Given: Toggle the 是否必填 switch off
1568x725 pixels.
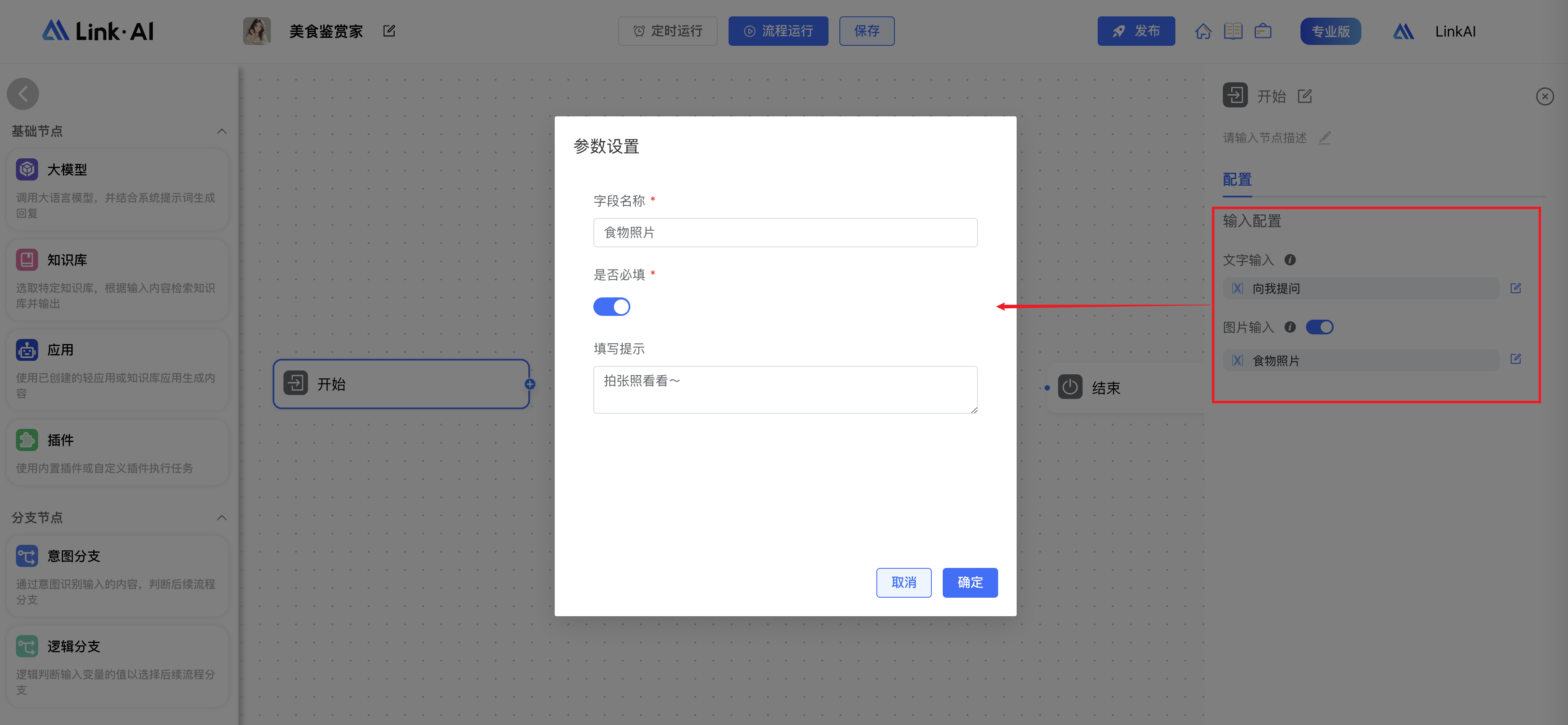Looking at the screenshot, I should 611,306.
